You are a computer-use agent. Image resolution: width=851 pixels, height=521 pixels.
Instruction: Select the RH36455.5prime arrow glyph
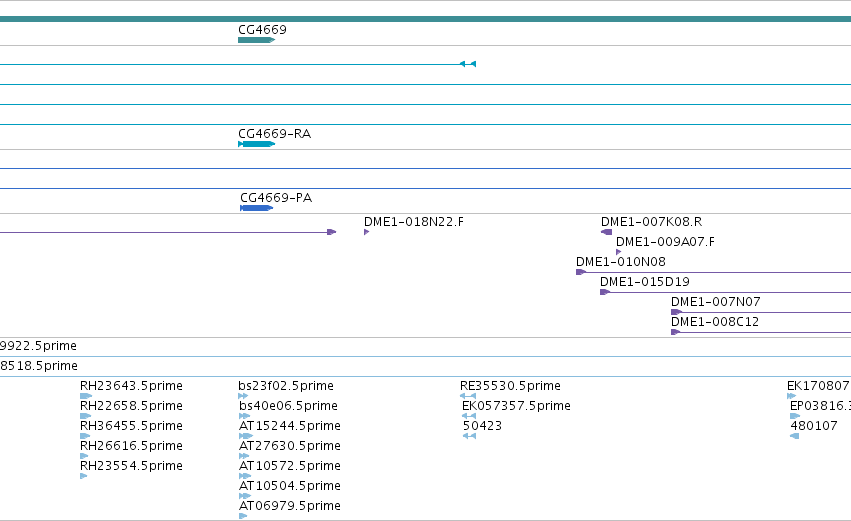[85, 436]
